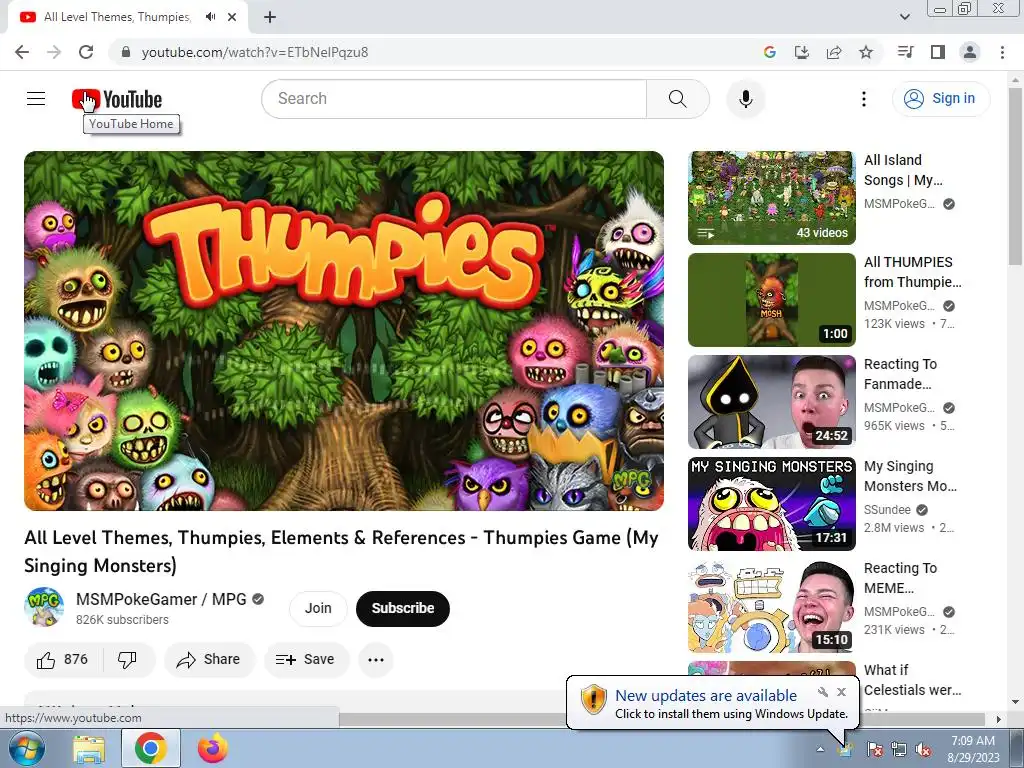Open MSMPokeGamer / MPG channel avatar
Screen dimensions: 1024x768
(44, 607)
